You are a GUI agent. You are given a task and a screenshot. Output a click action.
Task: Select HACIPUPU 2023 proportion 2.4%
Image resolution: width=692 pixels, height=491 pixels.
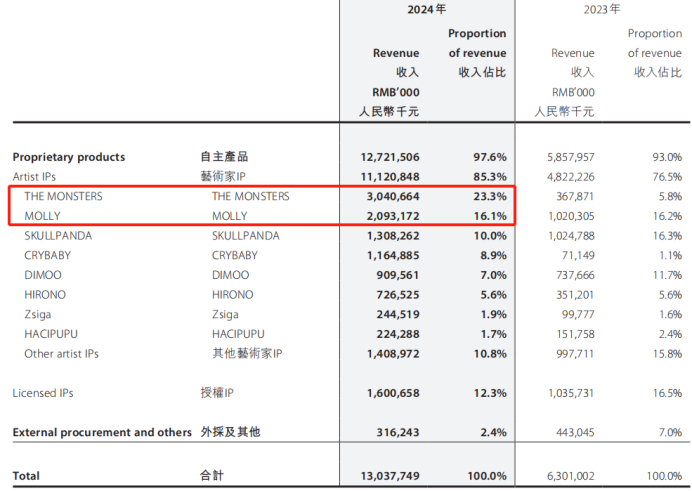(x=670, y=334)
